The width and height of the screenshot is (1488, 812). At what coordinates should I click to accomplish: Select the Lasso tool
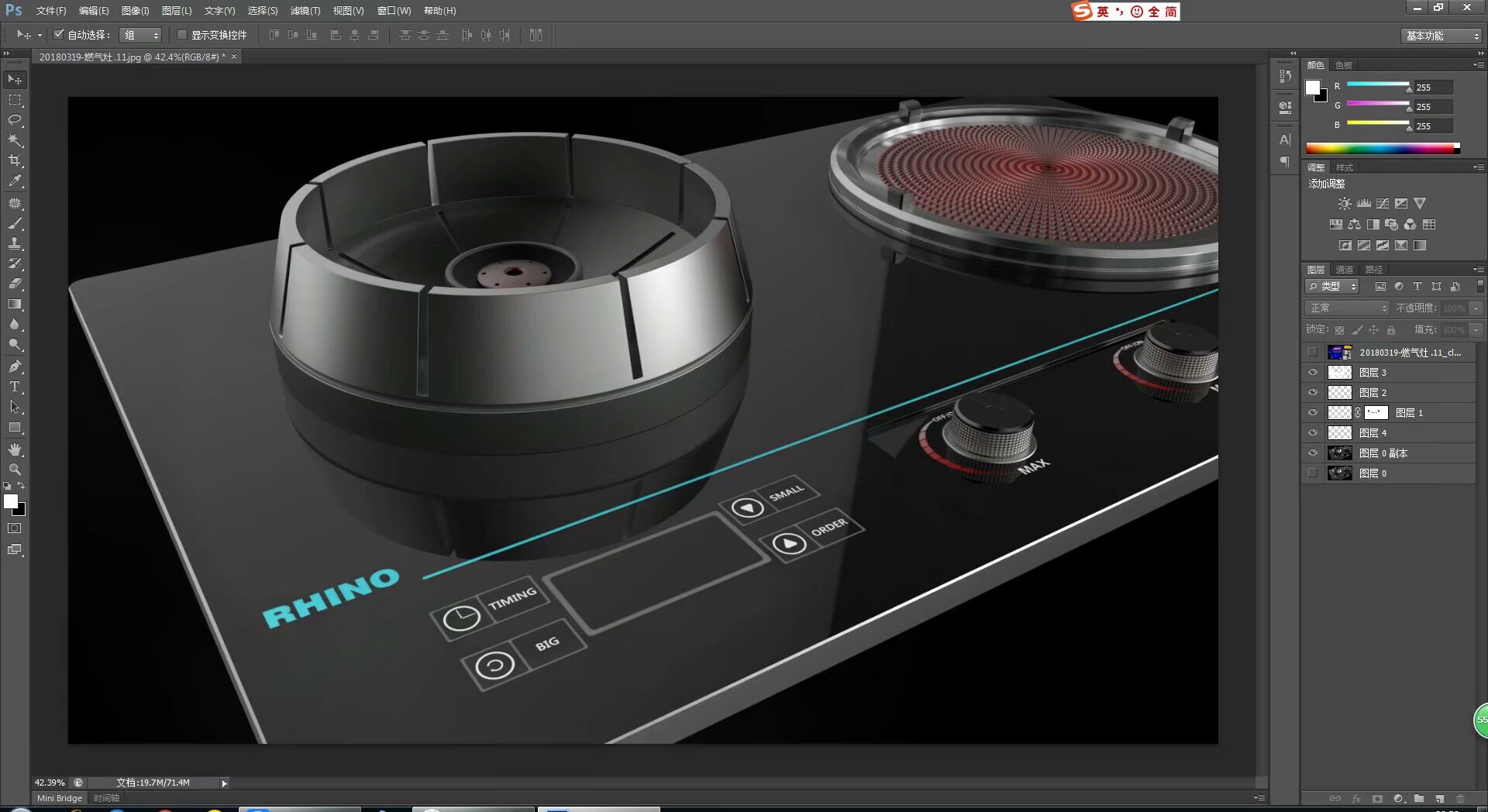14,120
